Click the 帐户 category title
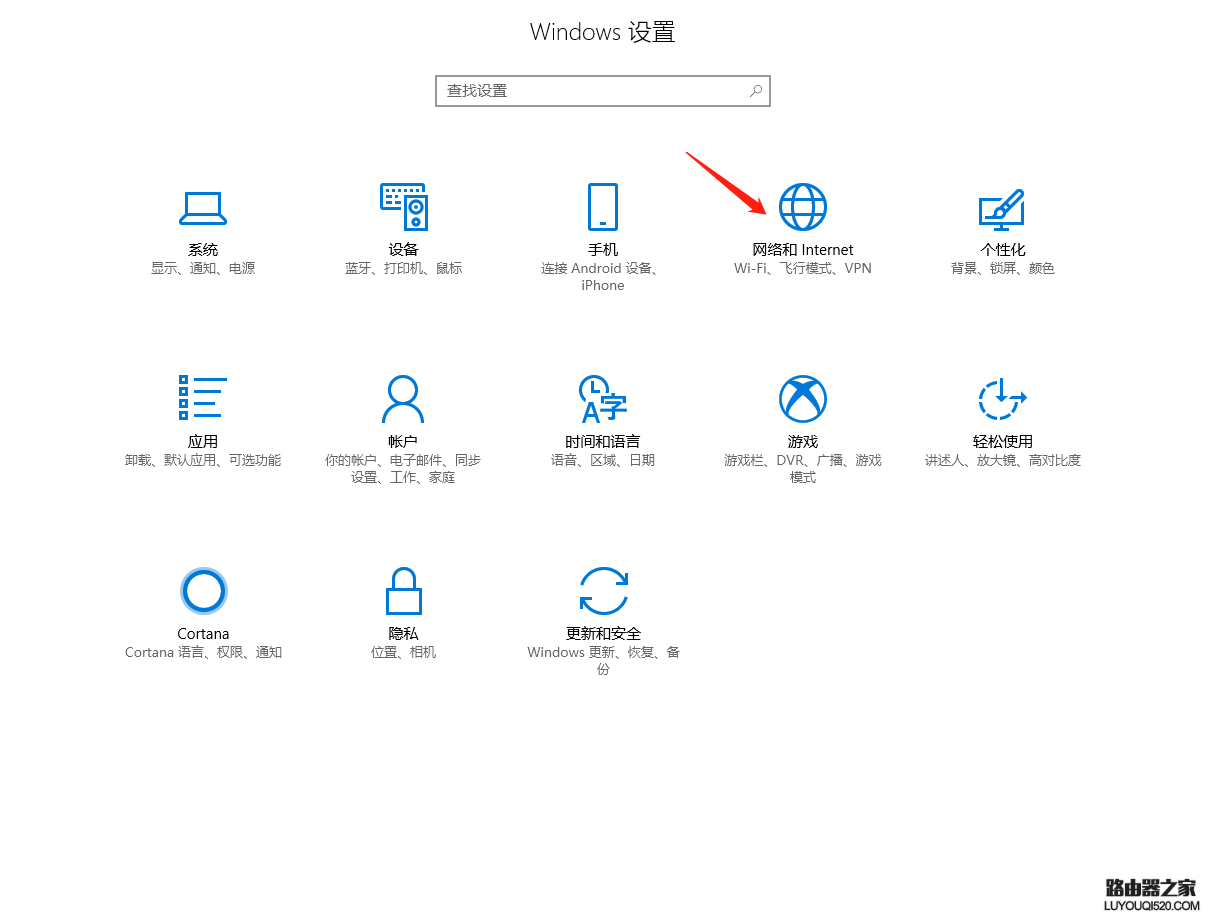1206x919 pixels. (403, 442)
